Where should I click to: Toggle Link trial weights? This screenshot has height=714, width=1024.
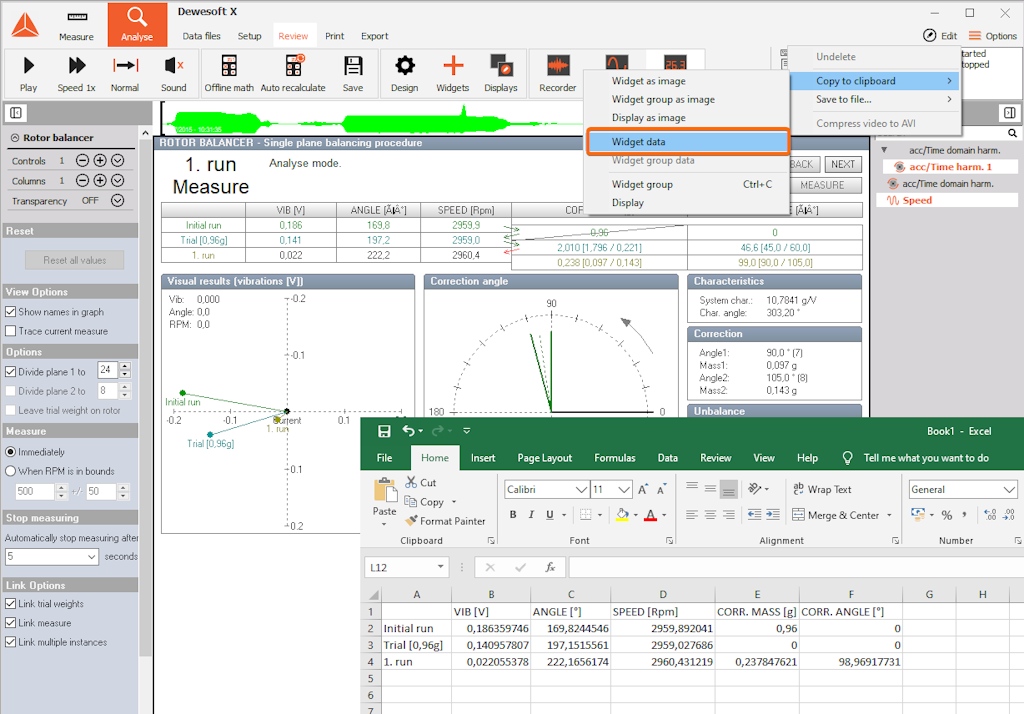tap(10, 604)
